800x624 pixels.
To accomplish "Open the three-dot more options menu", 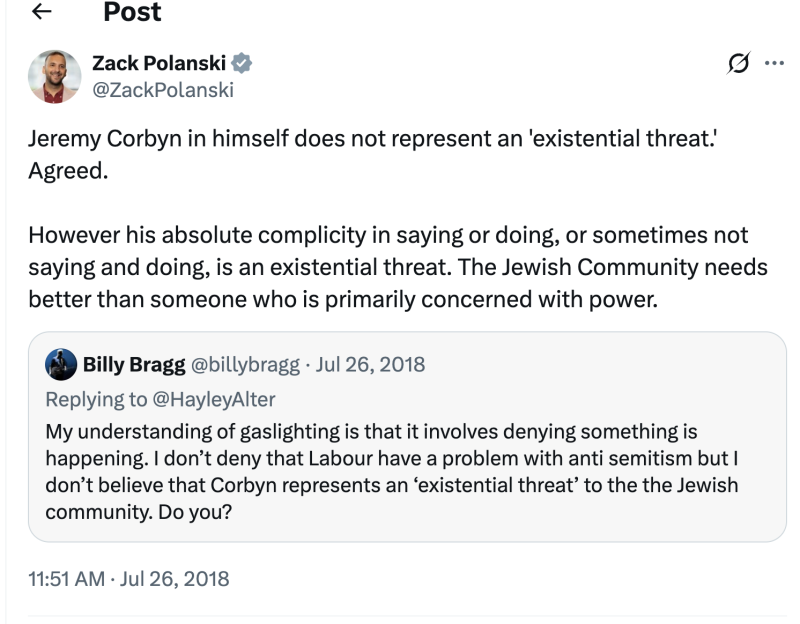I will coord(773,64).
